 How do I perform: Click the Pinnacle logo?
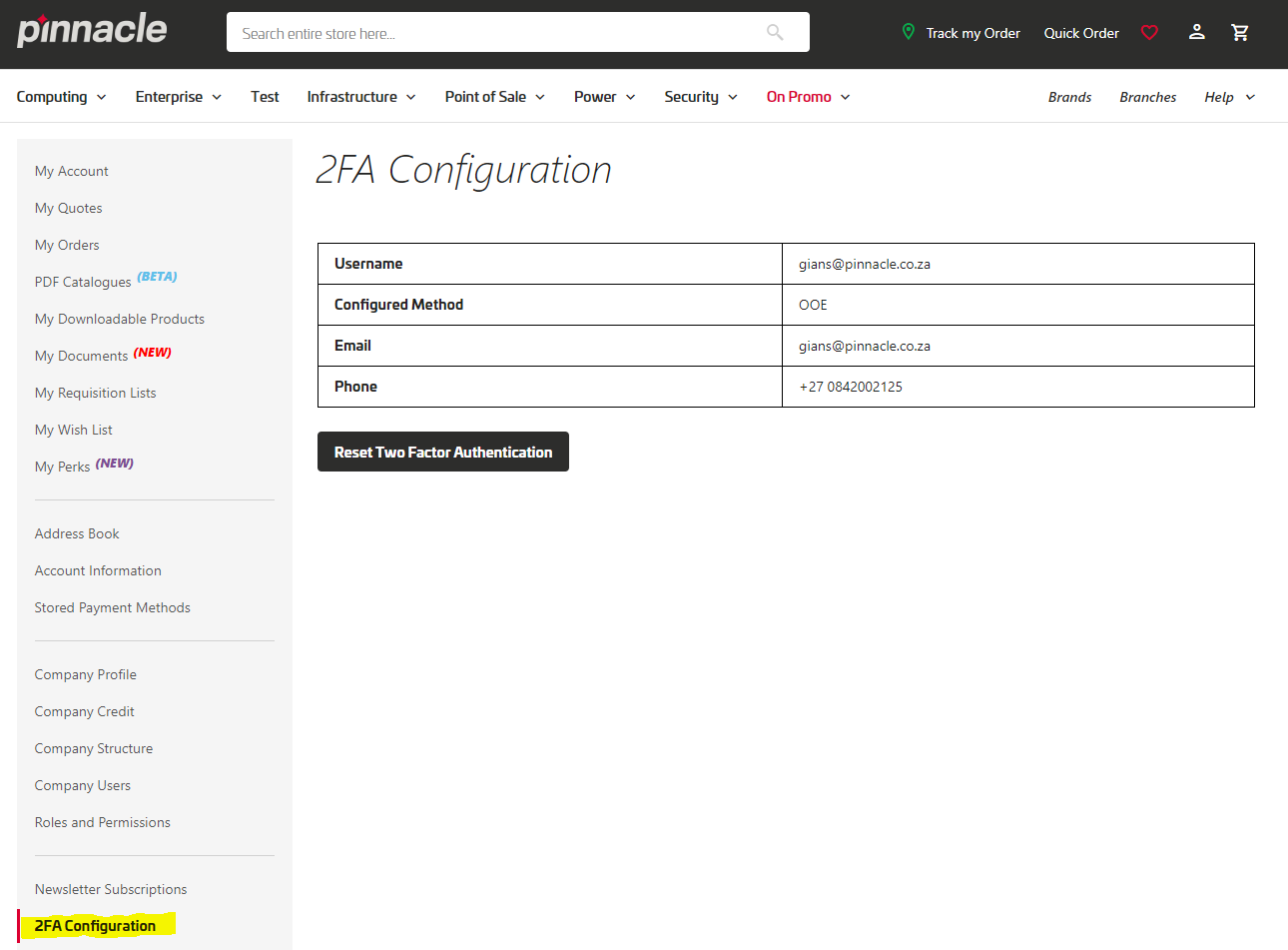tap(92, 30)
